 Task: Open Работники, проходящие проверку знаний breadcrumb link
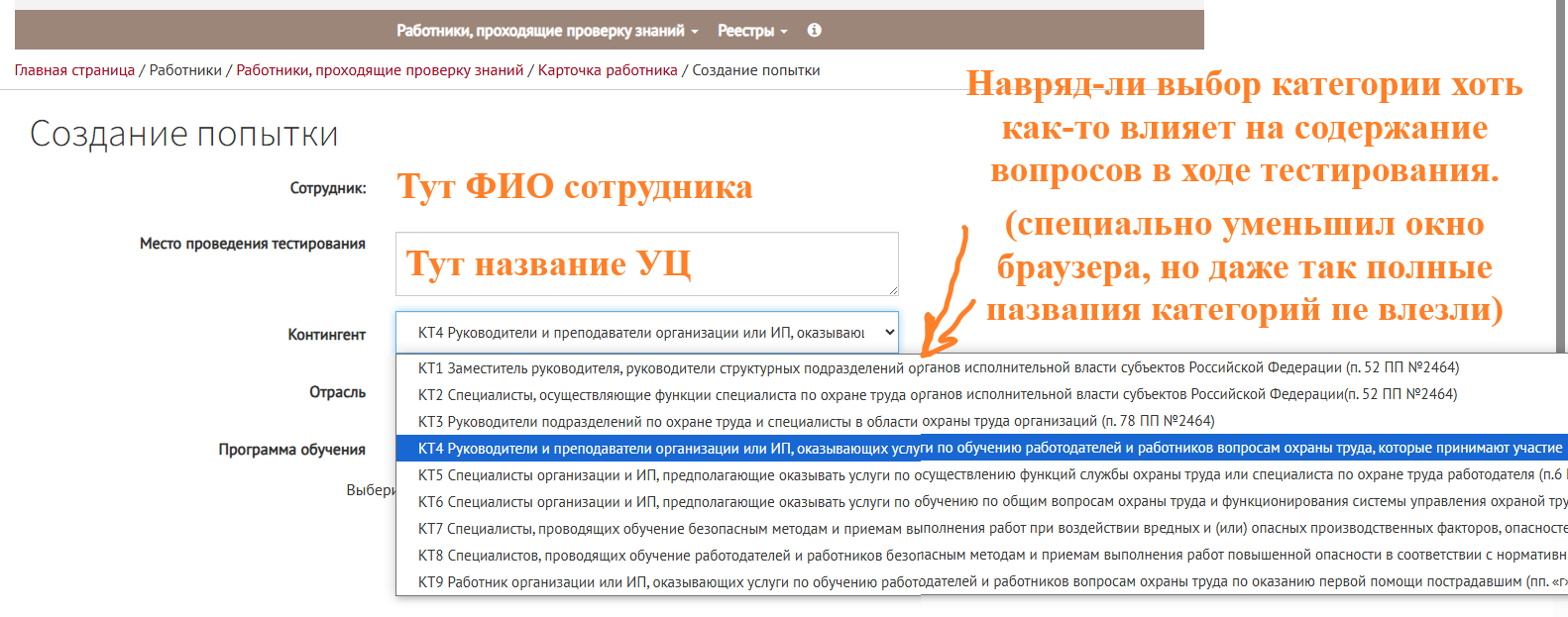coord(380,70)
